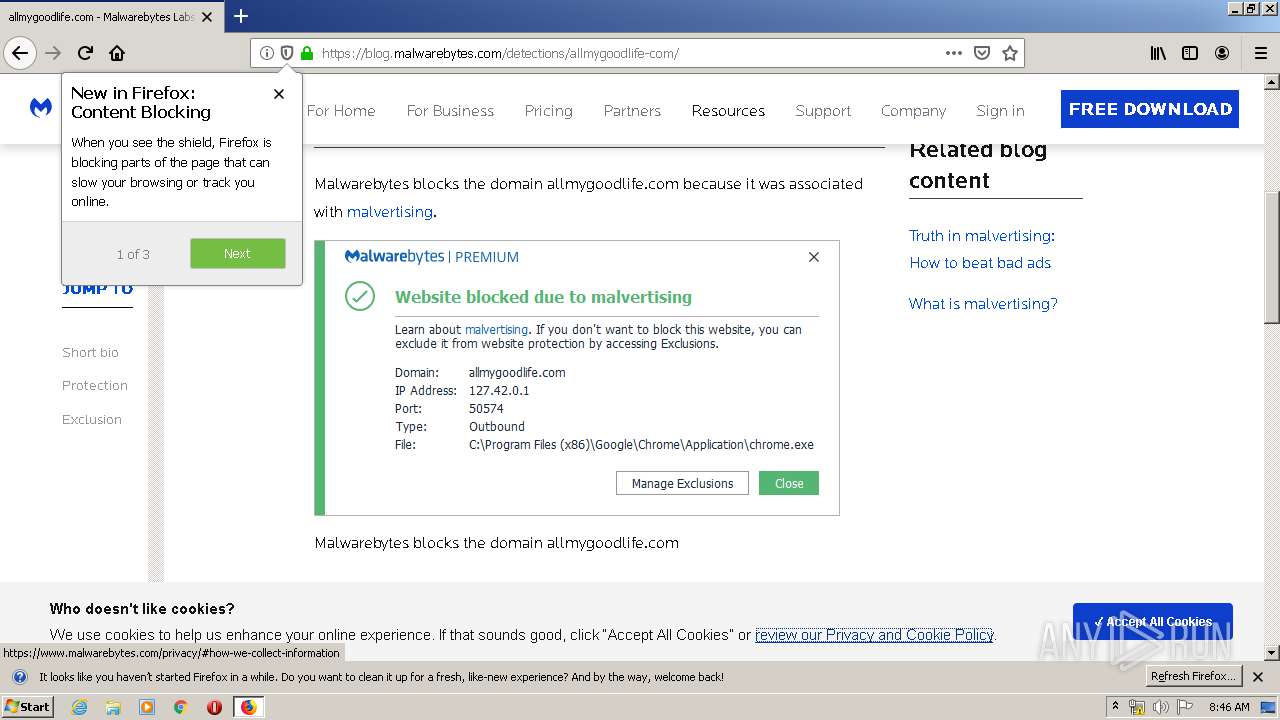Open the Support menu

[x=823, y=111]
